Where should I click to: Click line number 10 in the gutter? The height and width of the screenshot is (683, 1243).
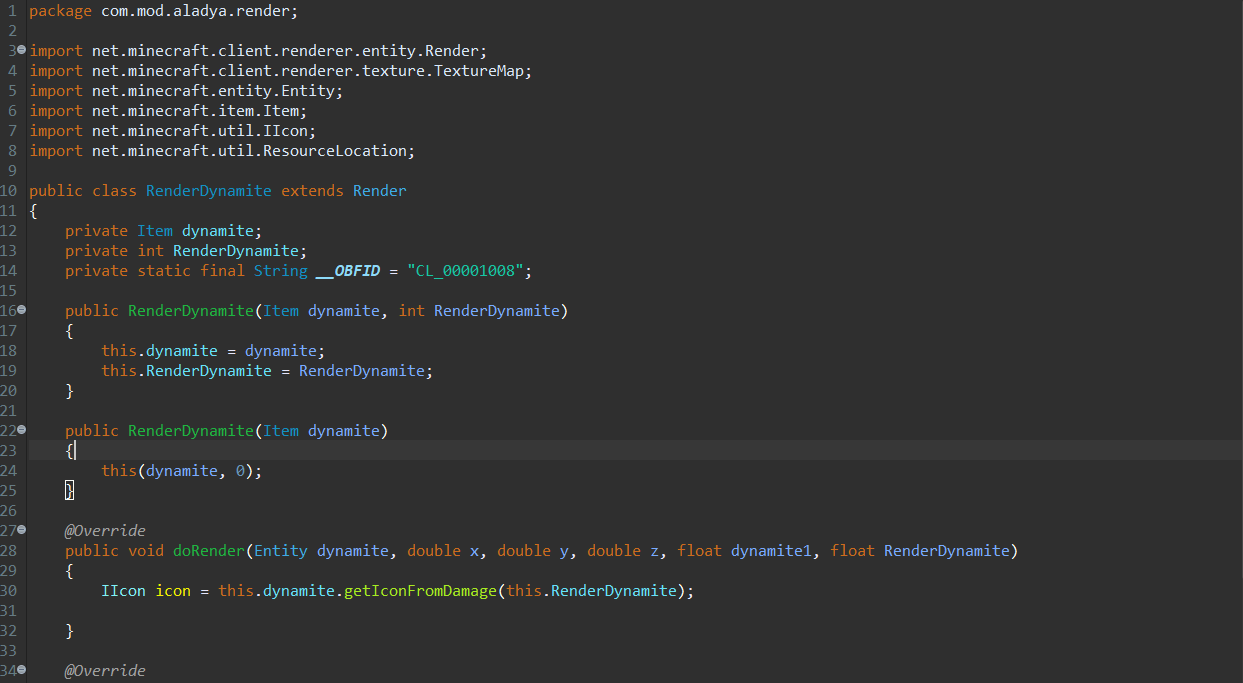click(9, 190)
